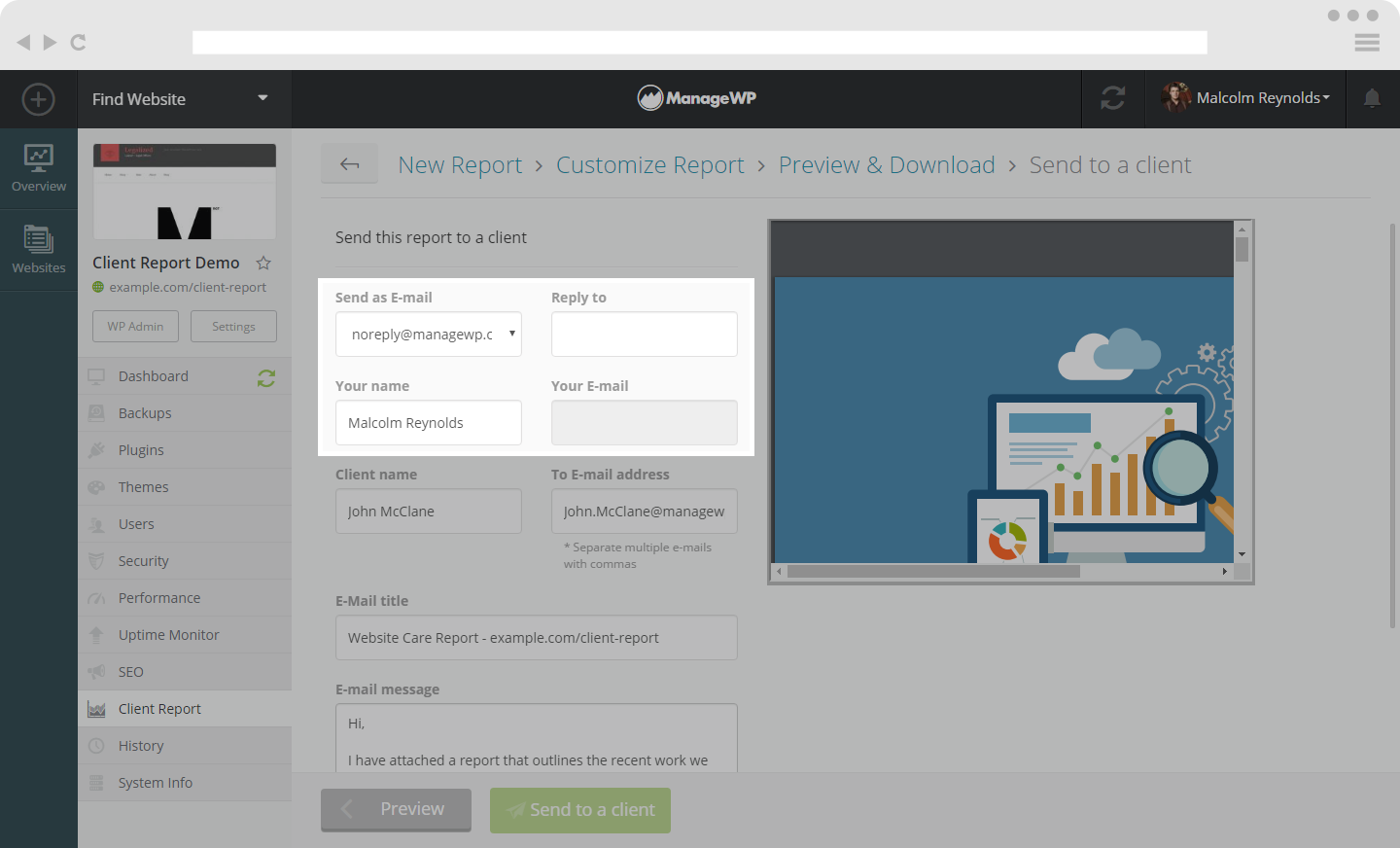
Task: Click the add website plus icon
Action: (x=38, y=99)
